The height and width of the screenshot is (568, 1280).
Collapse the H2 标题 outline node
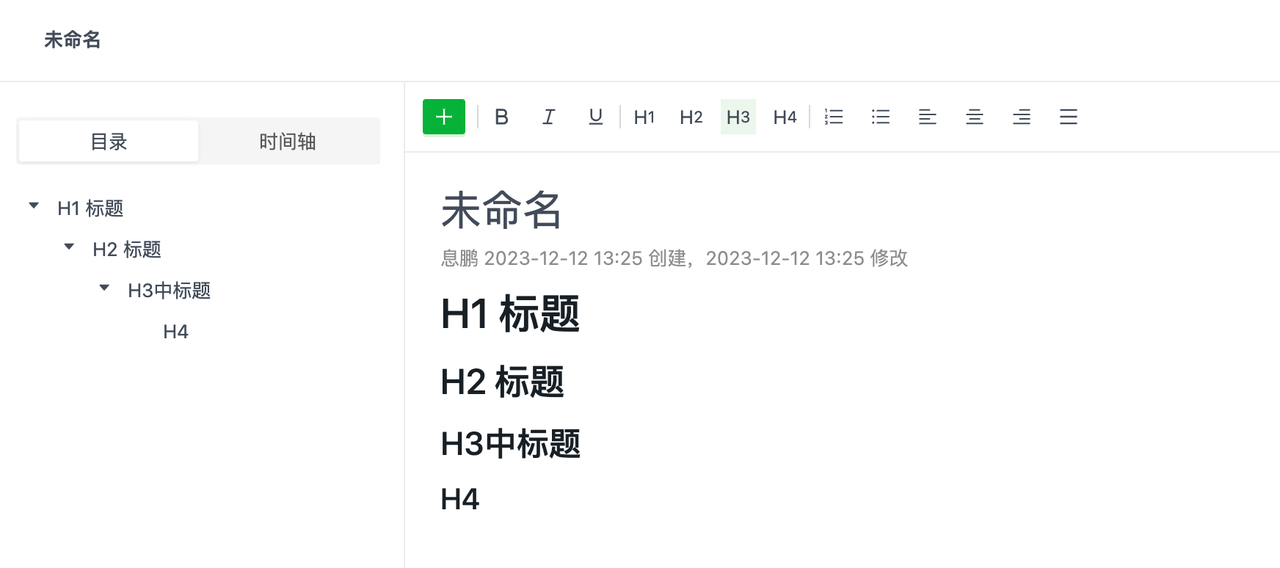(x=69, y=247)
